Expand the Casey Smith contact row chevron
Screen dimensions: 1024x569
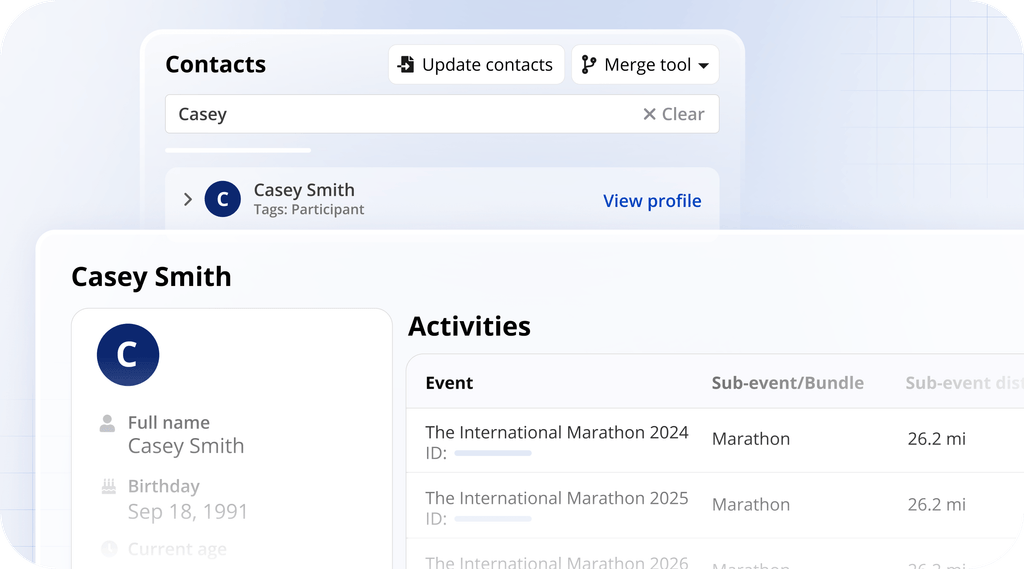click(188, 199)
